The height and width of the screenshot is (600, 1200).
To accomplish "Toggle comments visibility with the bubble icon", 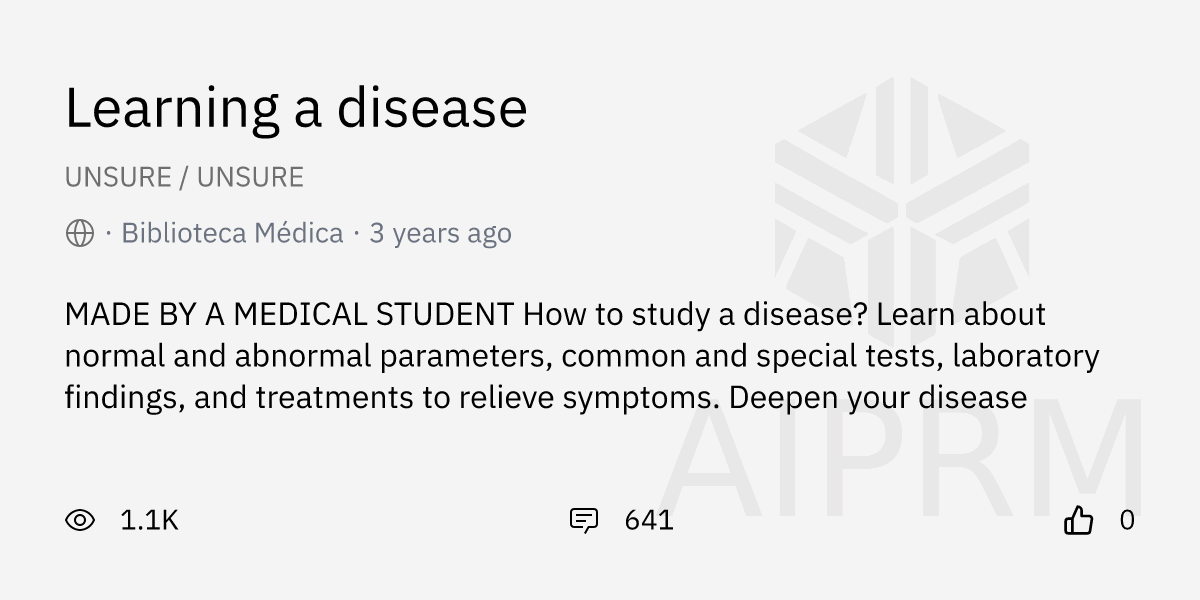I will click(585, 520).
